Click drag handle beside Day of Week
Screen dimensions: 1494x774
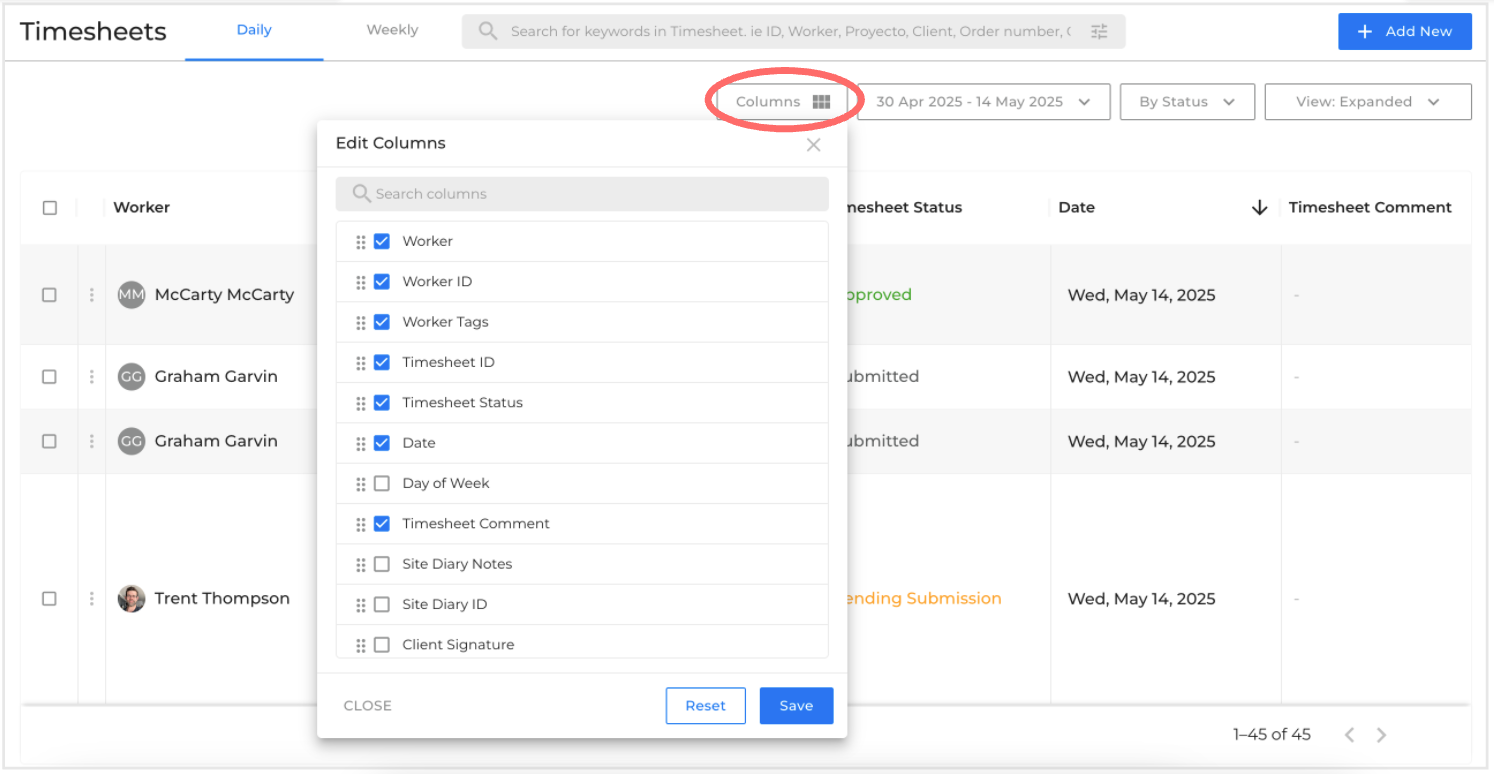(x=360, y=484)
